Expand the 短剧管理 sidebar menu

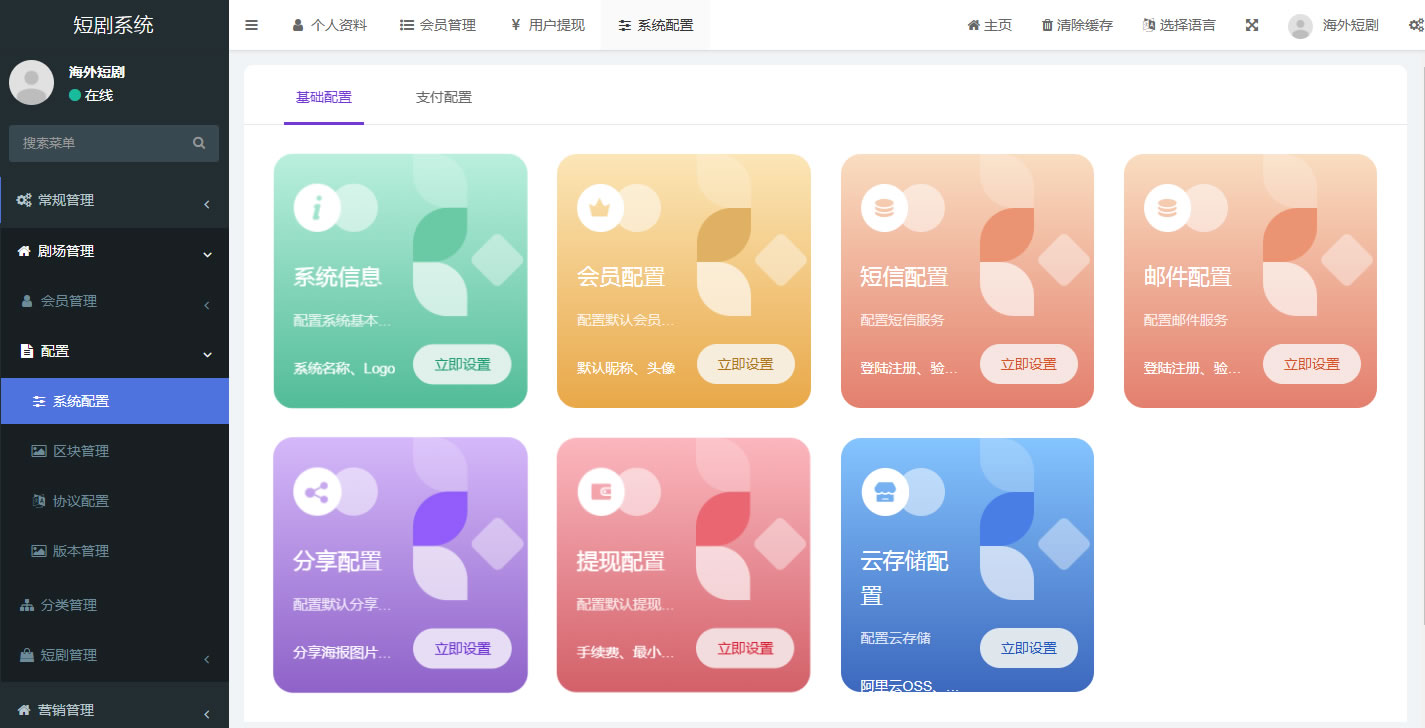tap(114, 656)
